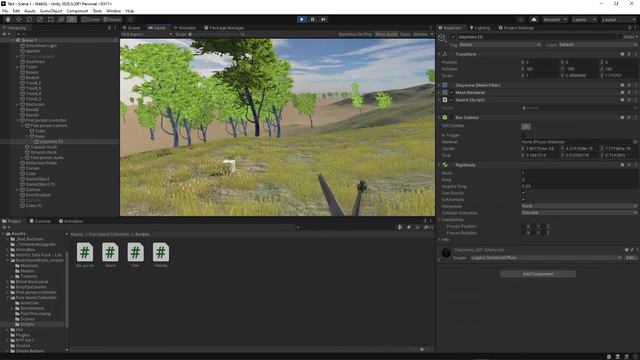Open the Static dropdown arrow in Inspector
The height and width of the screenshot is (360, 640).
click(636, 37)
